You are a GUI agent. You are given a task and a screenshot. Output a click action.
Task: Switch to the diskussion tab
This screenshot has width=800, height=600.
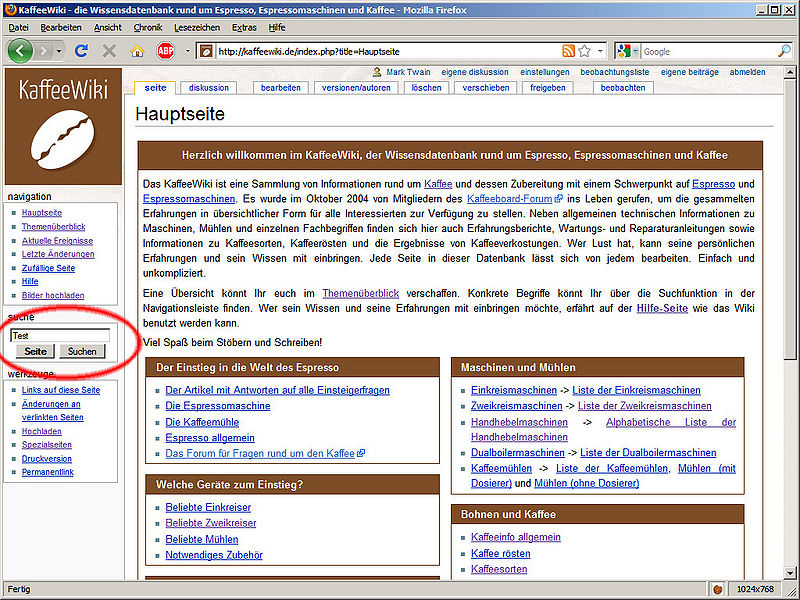coord(208,88)
